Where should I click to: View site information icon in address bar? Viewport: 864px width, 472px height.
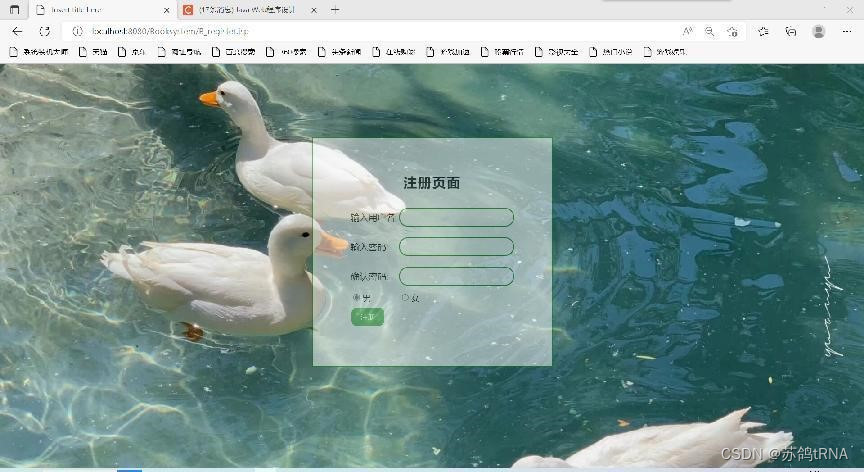point(77,31)
